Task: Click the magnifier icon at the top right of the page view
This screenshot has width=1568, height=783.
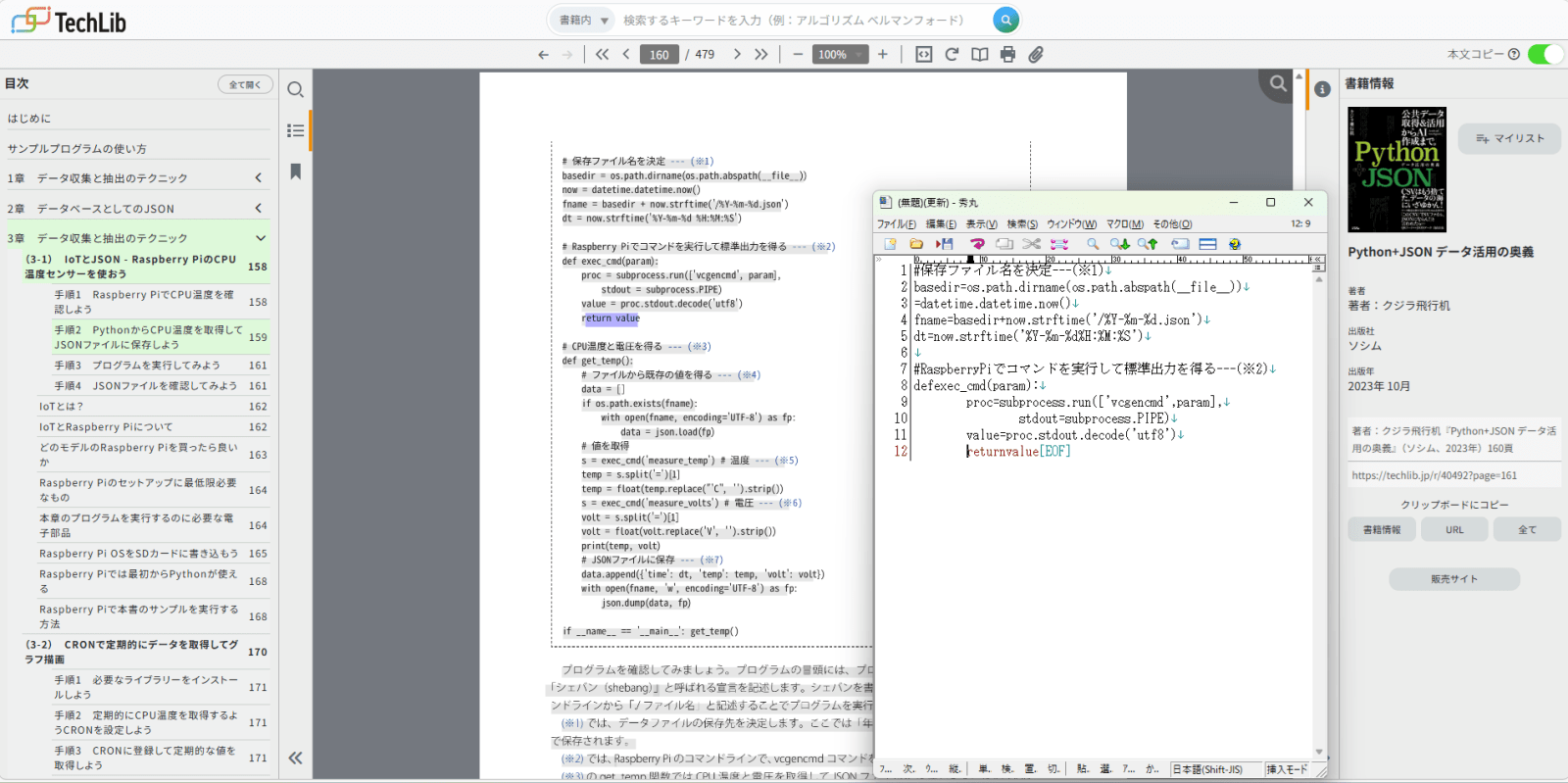Action: click(x=1278, y=84)
